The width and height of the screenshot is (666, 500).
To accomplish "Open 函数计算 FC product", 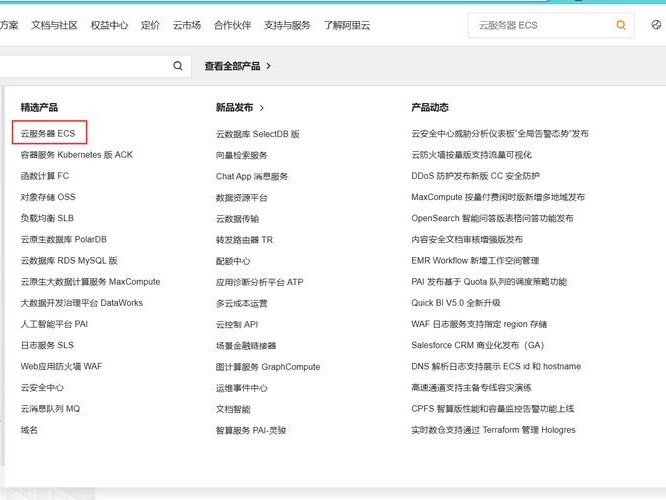I will 45,176.
